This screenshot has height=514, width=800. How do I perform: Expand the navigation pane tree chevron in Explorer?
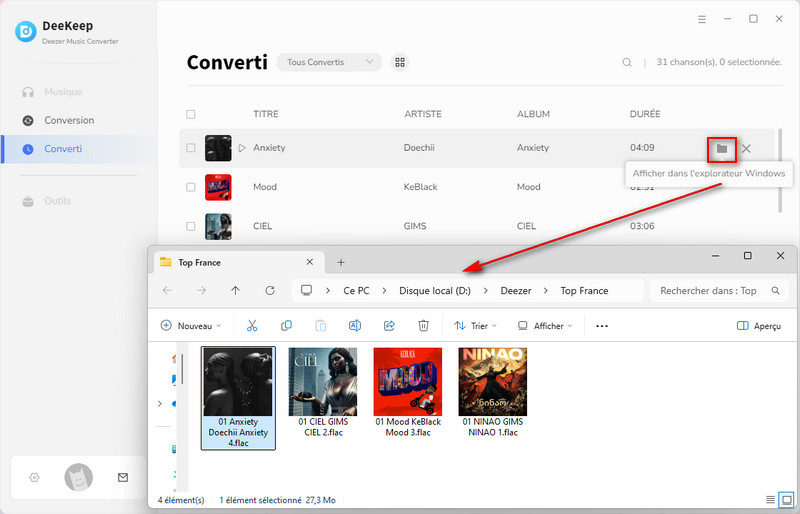[160, 404]
